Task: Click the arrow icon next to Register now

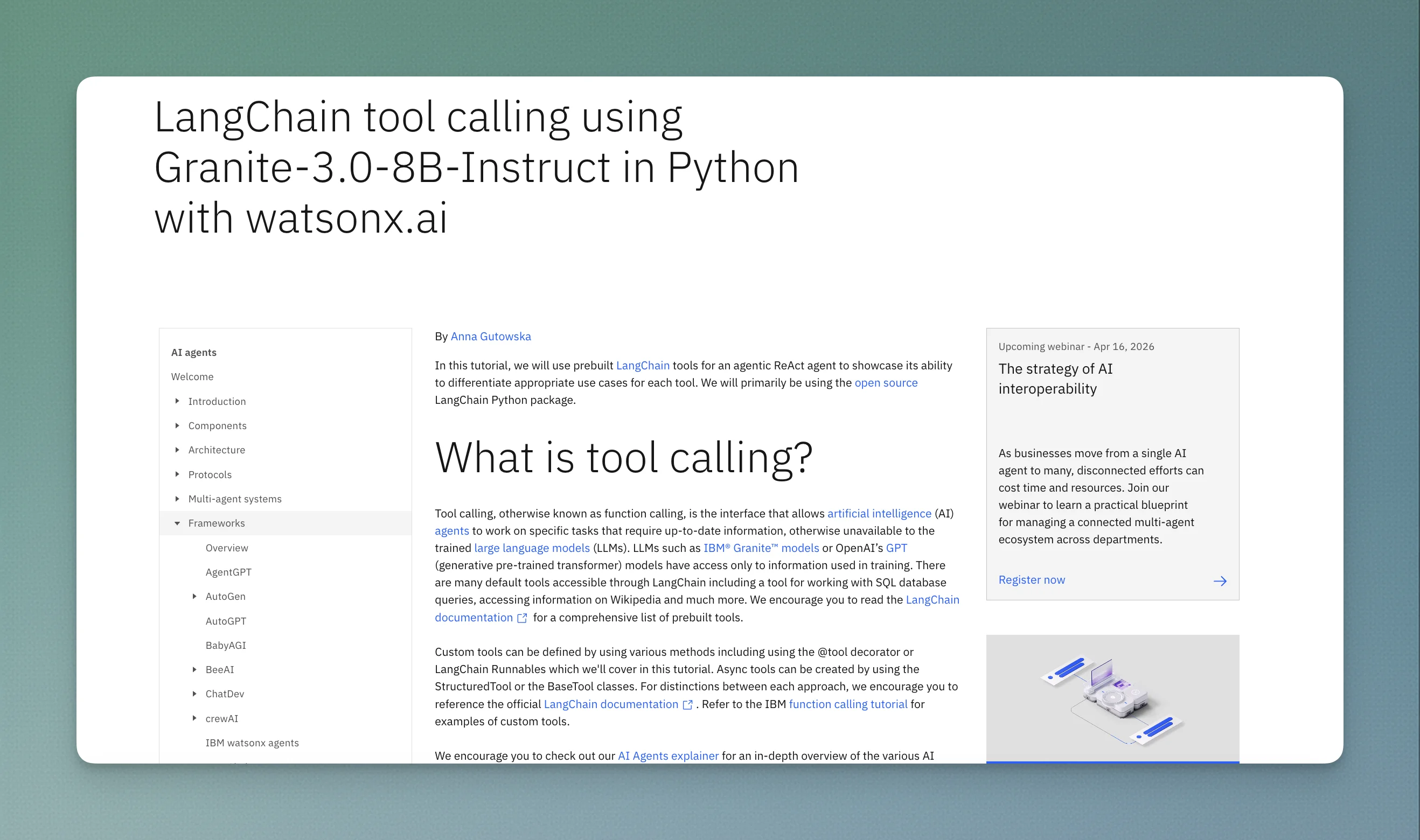Action: (1221, 581)
